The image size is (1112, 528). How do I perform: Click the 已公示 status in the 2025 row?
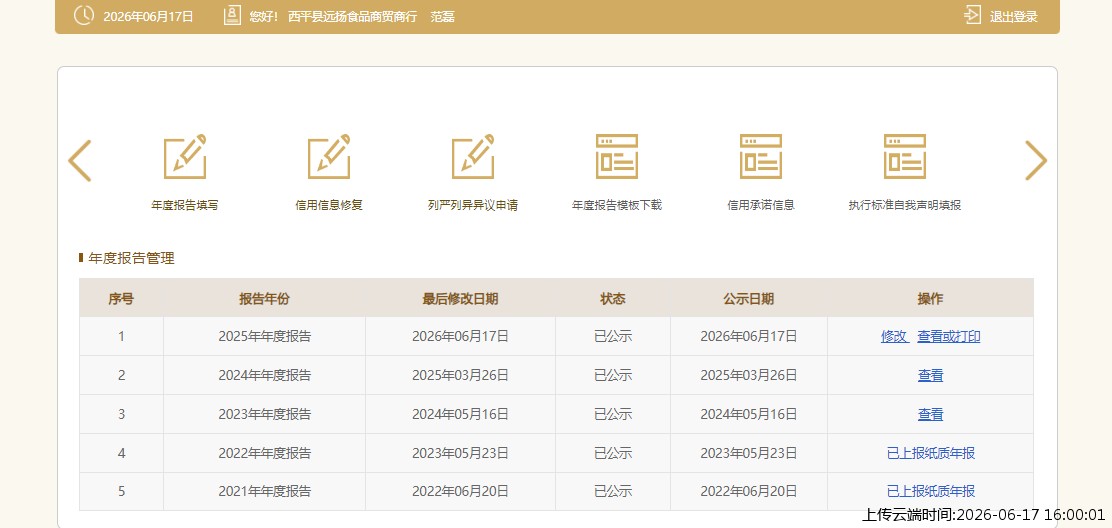[x=613, y=337]
